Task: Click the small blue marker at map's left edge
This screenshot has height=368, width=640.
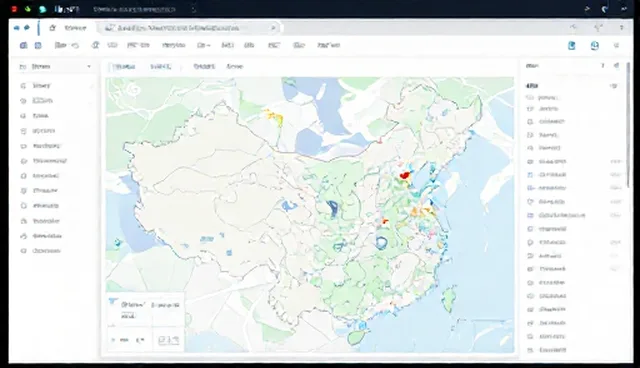Action: point(118,242)
